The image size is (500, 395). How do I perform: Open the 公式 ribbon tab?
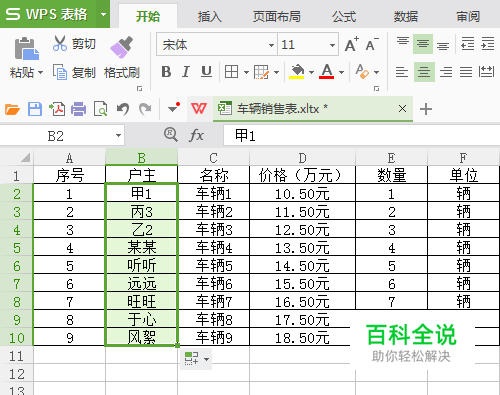pyautogui.click(x=344, y=16)
